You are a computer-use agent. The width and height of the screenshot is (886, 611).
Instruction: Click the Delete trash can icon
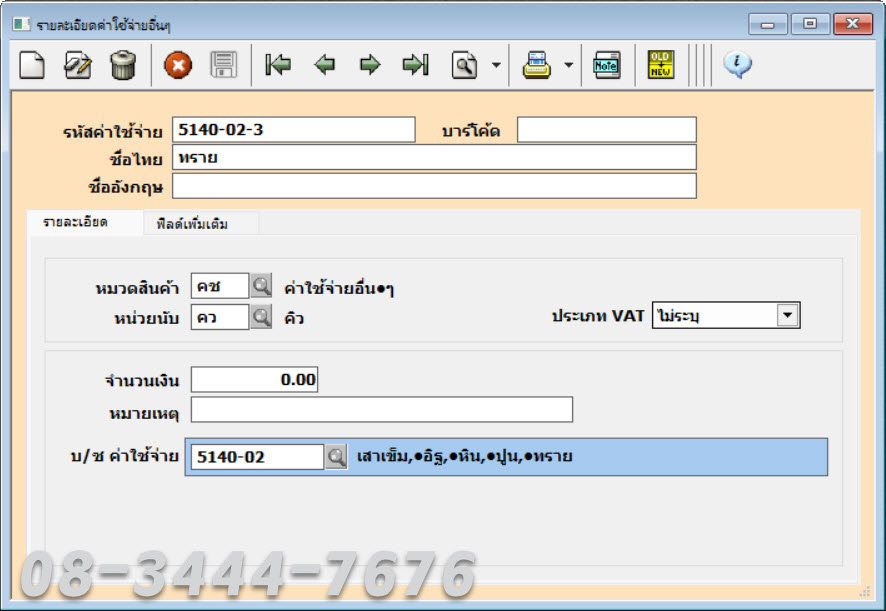pyautogui.click(x=123, y=65)
